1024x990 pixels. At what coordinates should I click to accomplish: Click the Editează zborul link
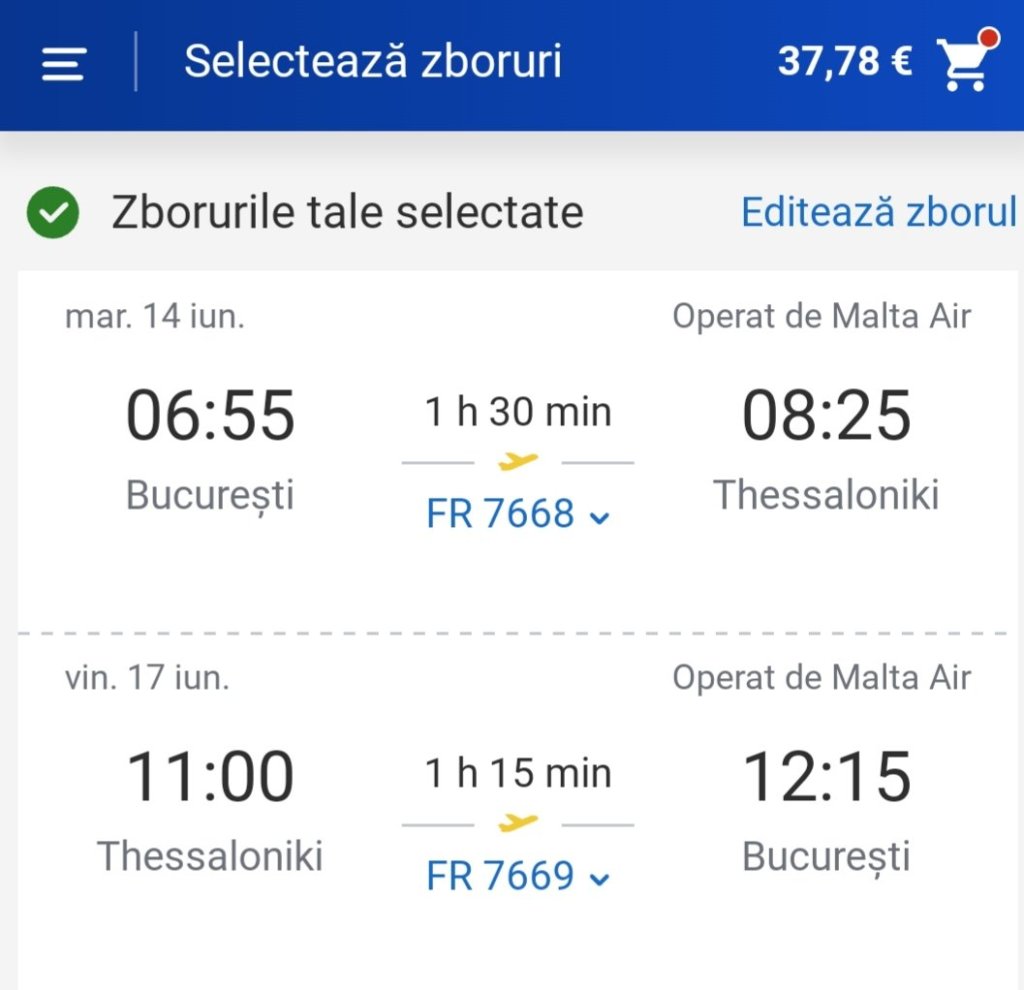pyautogui.click(x=878, y=213)
